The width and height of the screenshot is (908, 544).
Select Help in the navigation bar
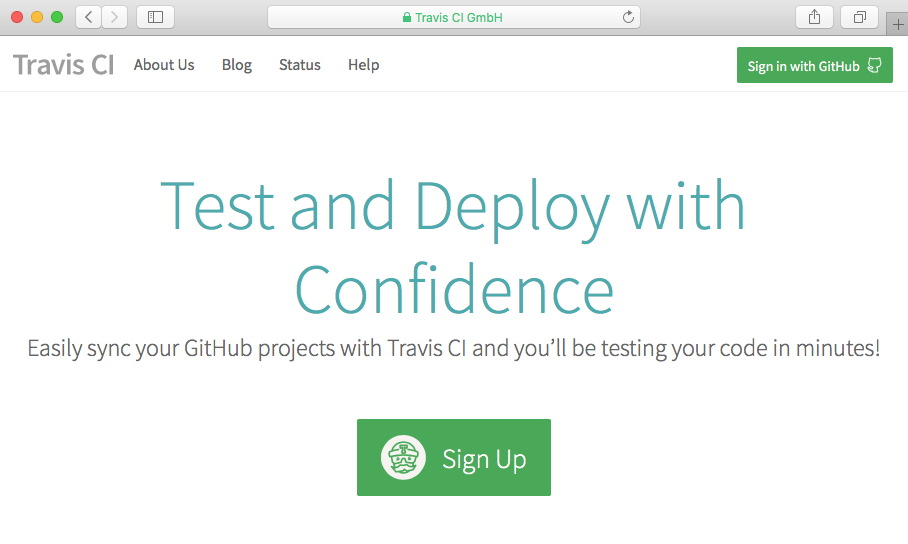pyautogui.click(x=363, y=65)
